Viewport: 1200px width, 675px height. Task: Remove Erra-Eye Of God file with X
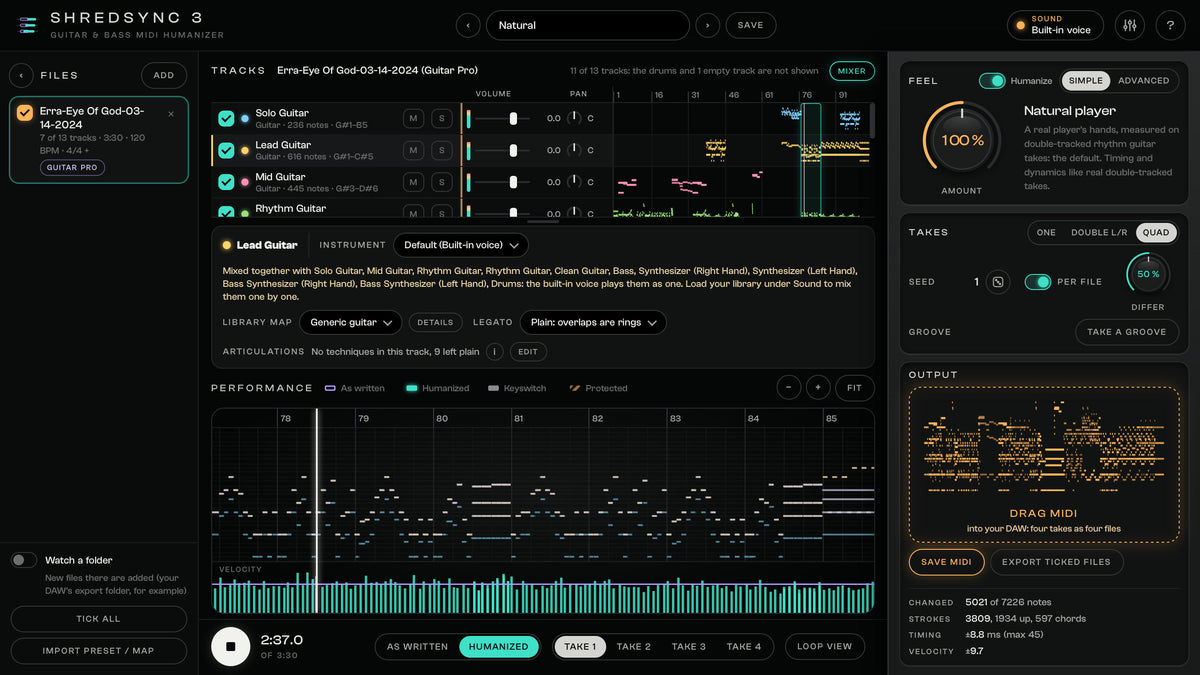point(170,114)
